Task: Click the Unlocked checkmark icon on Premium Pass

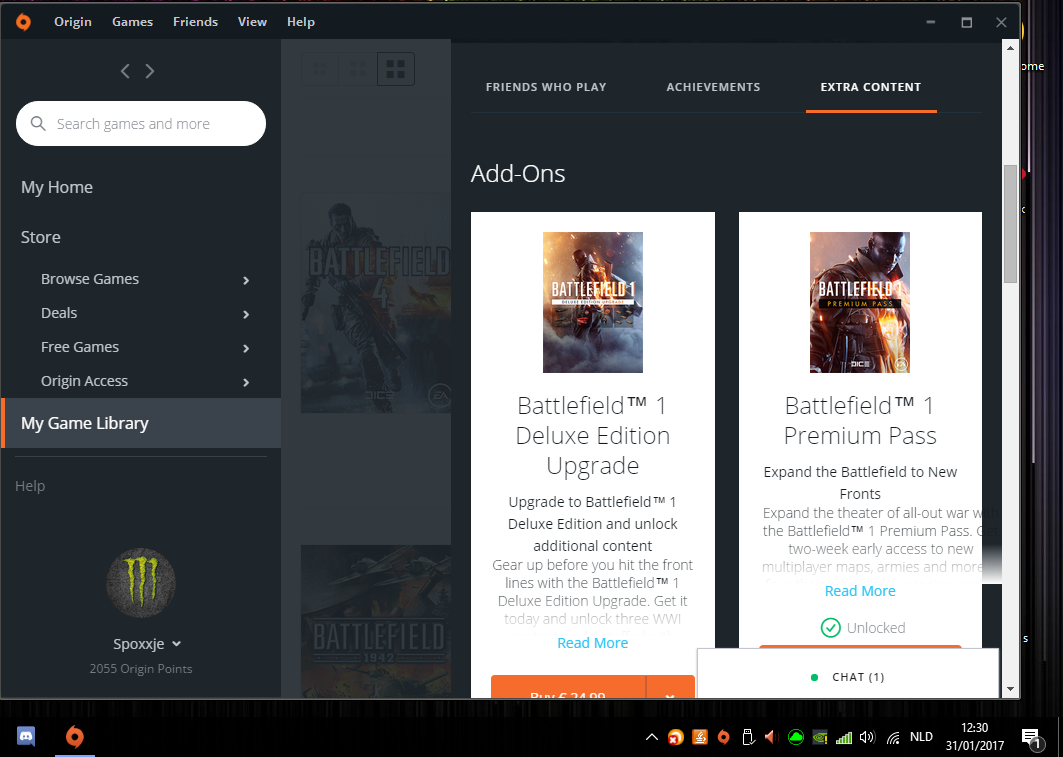Action: (830, 628)
